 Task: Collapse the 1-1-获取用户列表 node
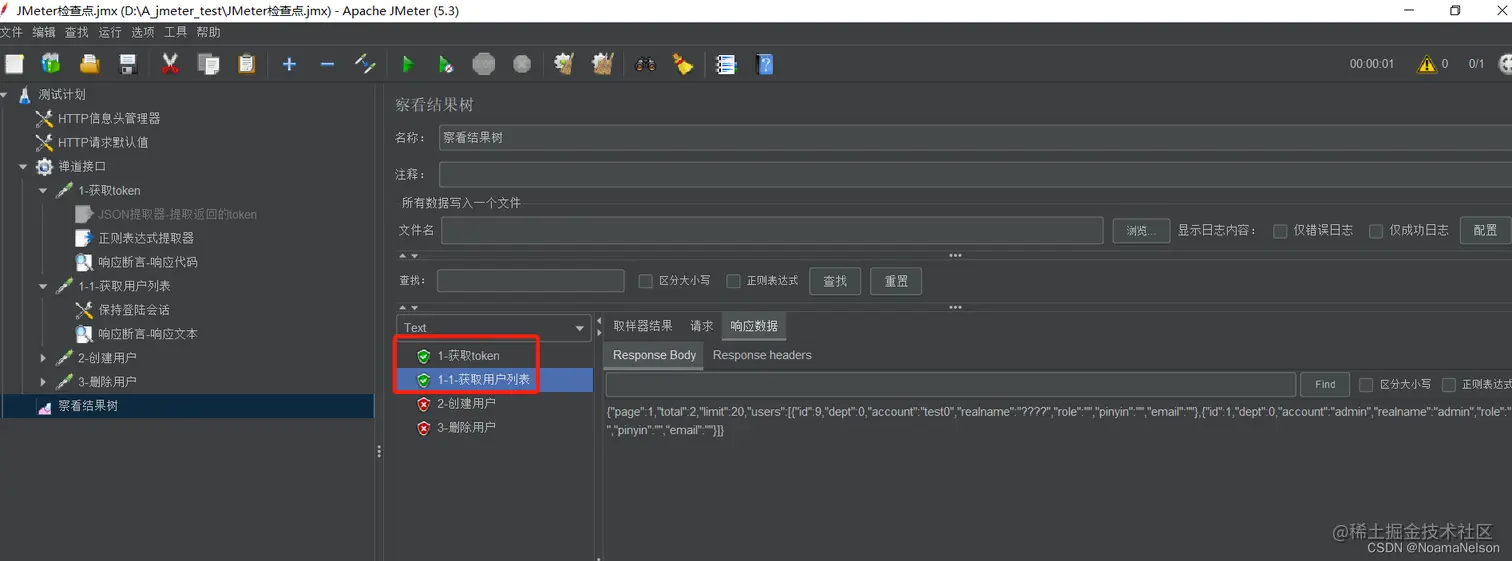pos(43,286)
